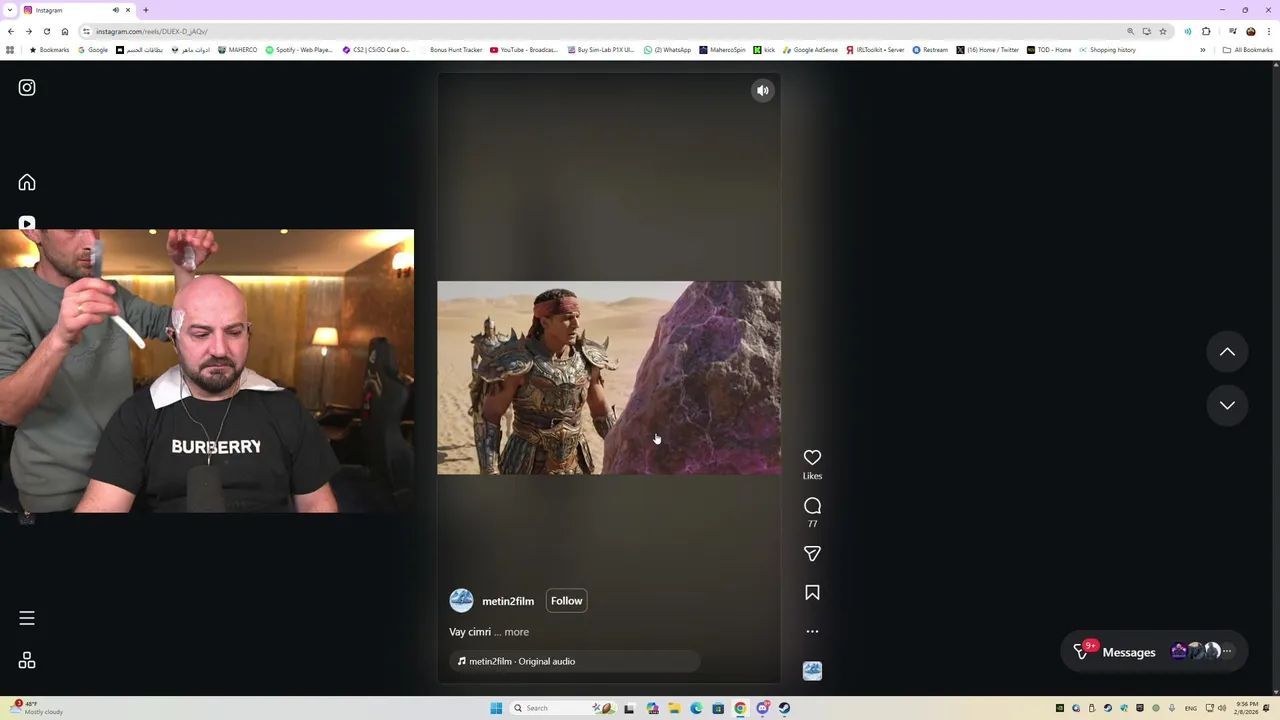Open Steam from the taskbar

tap(784, 708)
